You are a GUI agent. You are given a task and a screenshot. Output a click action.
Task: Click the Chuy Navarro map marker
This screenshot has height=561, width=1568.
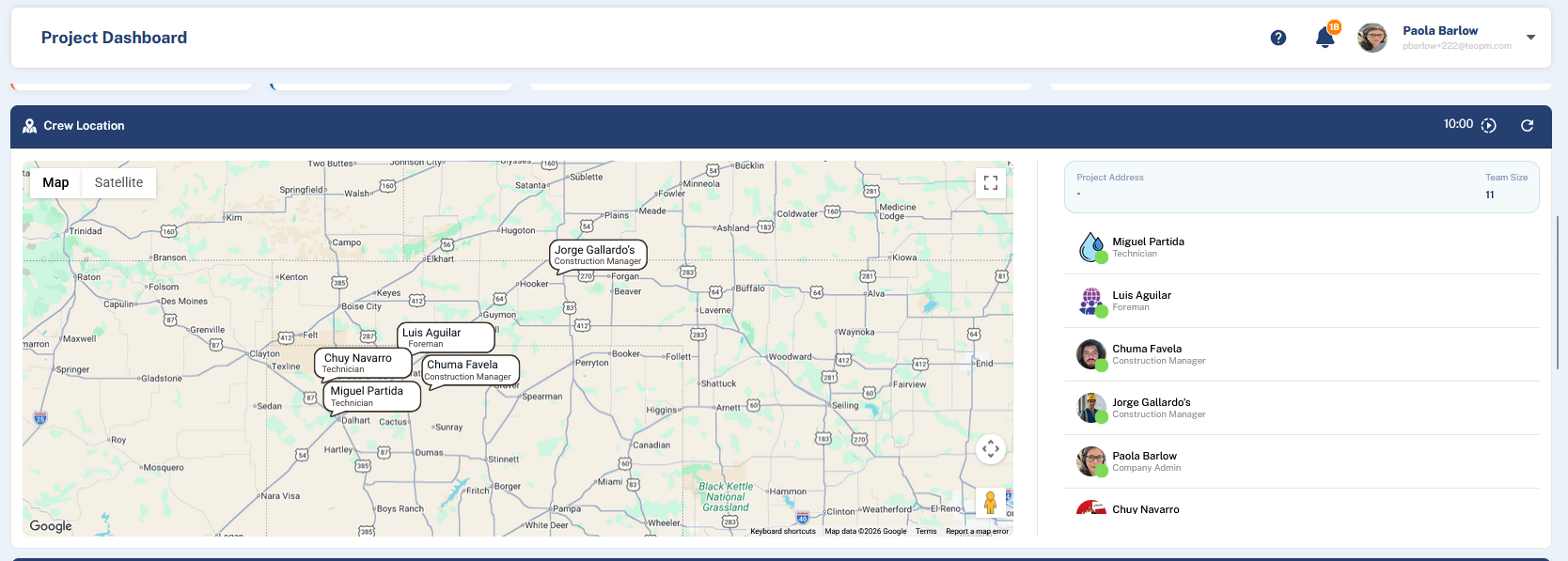pos(363,363)
